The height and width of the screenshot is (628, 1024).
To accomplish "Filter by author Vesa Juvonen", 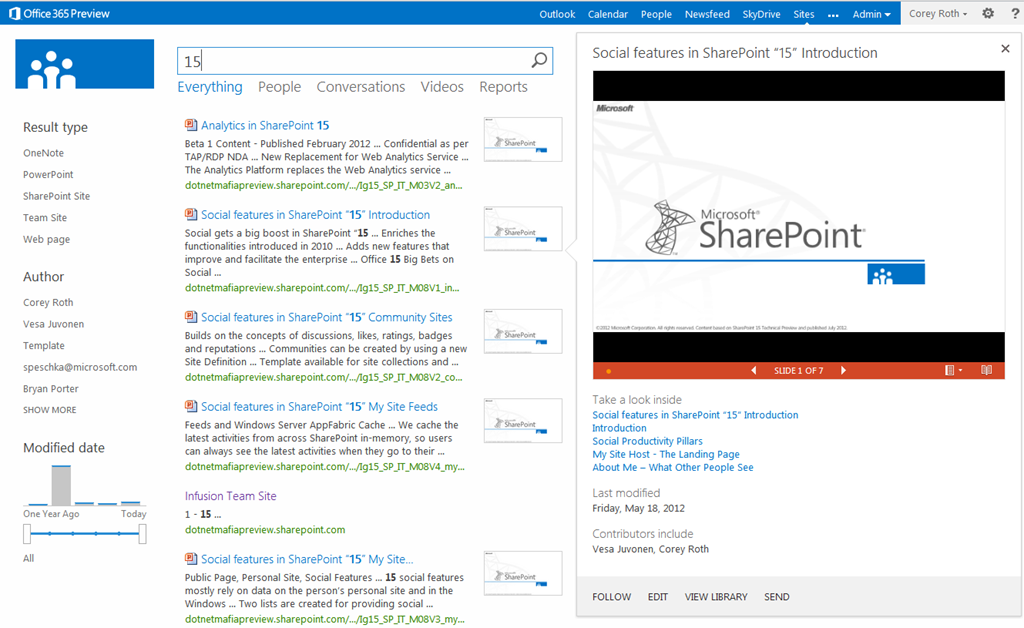I will click(54, 324).
